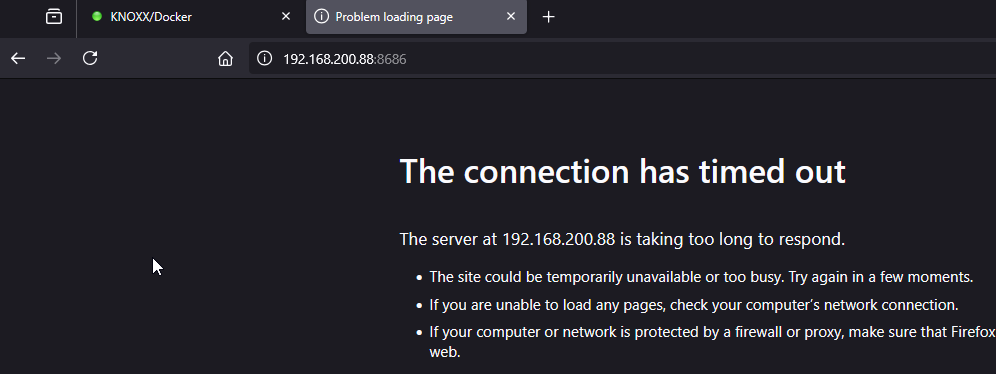Select the Problem loading page tab title
Screen dimensions: 996x374
pos(394,17)
